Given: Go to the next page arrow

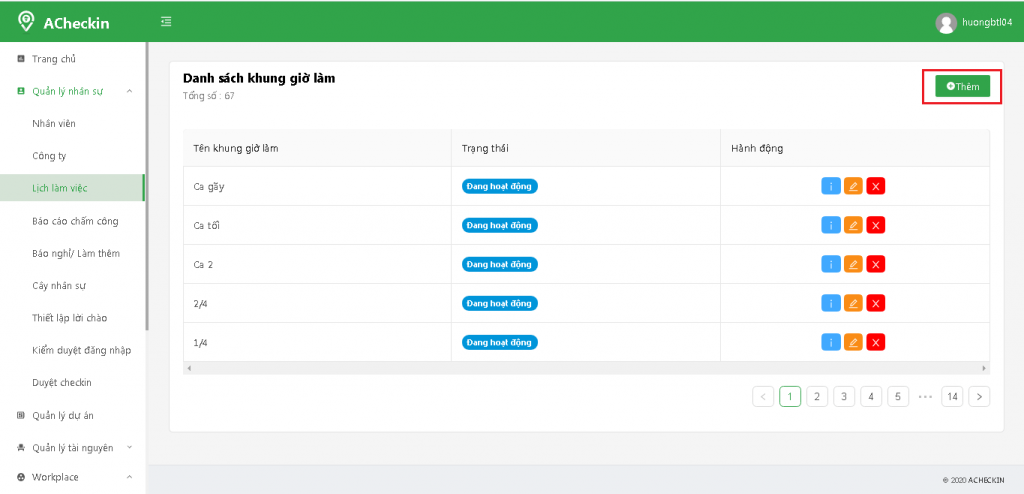Looking at the screenshot, I should [x=979, y=396].
